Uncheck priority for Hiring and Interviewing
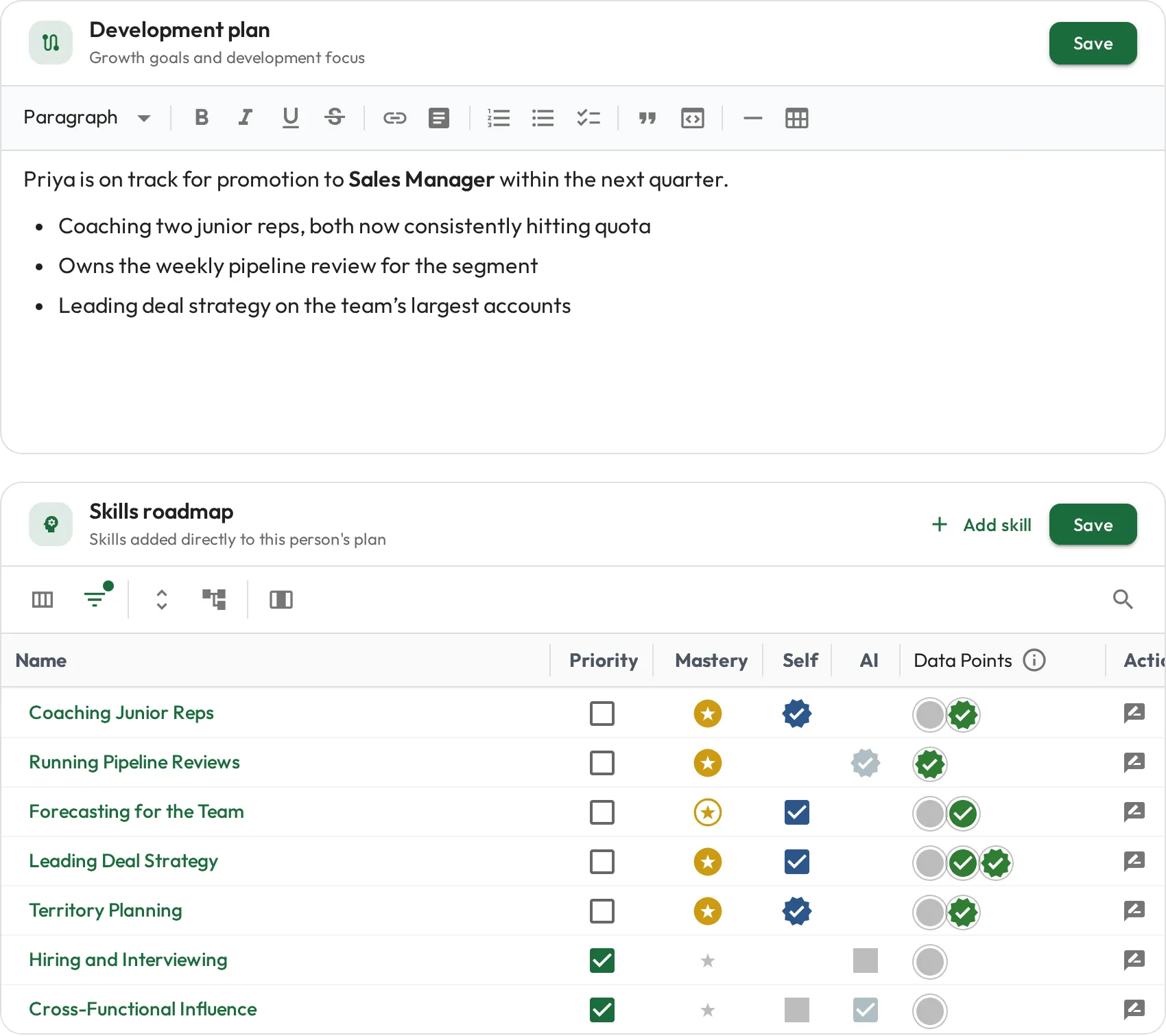The width and height of the screenshot is (1166, 1036). click(x=602, y=961)
